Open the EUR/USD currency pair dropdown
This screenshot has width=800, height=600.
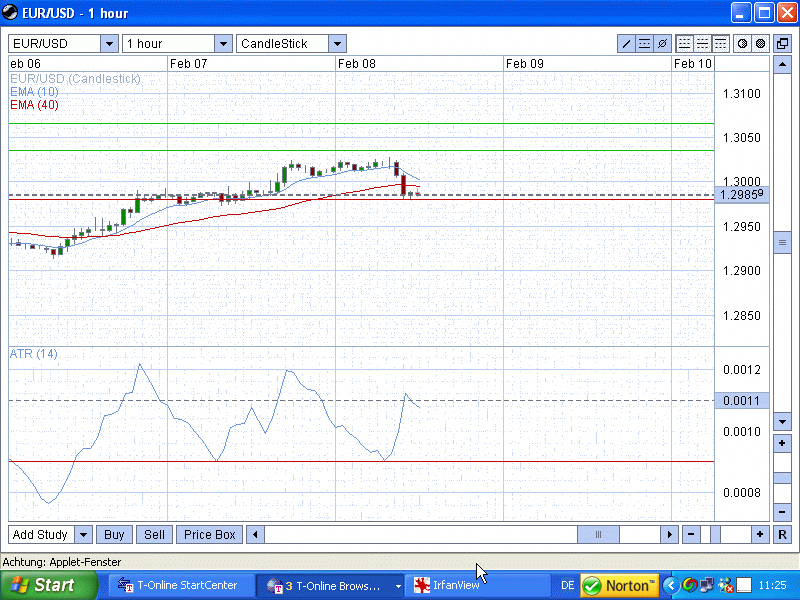pos(108,44)
